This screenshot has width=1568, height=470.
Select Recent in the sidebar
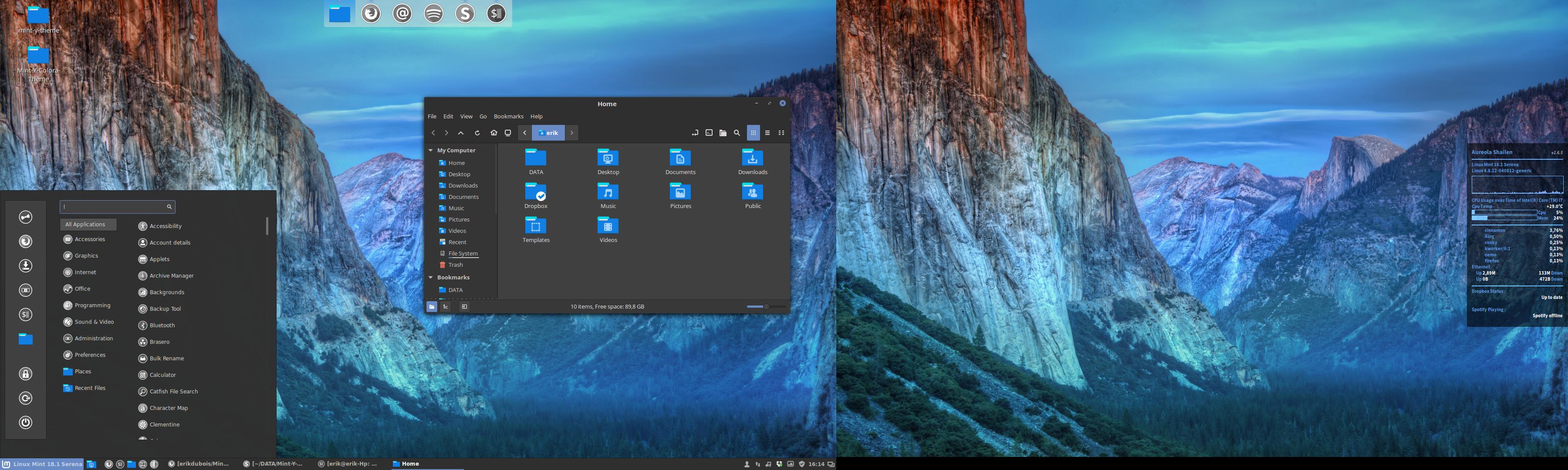[457, 242]
